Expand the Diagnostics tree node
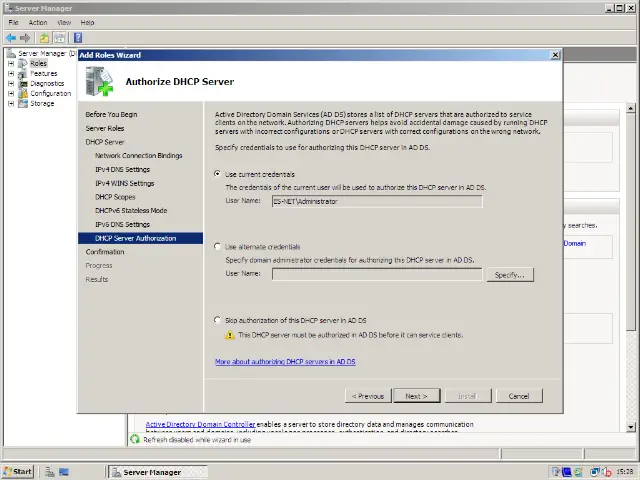Image resolution: width=640 pixels, height=480 pixels. [11, 84]
